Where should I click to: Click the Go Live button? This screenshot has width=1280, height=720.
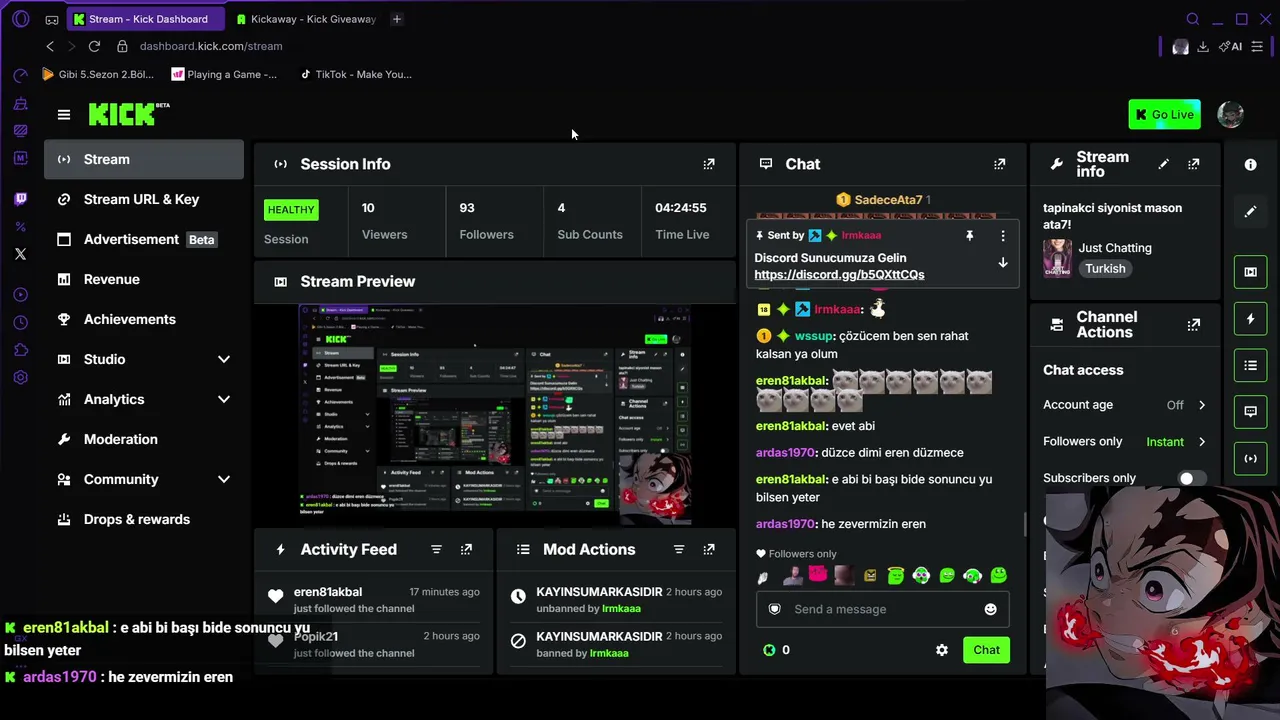1164,114
